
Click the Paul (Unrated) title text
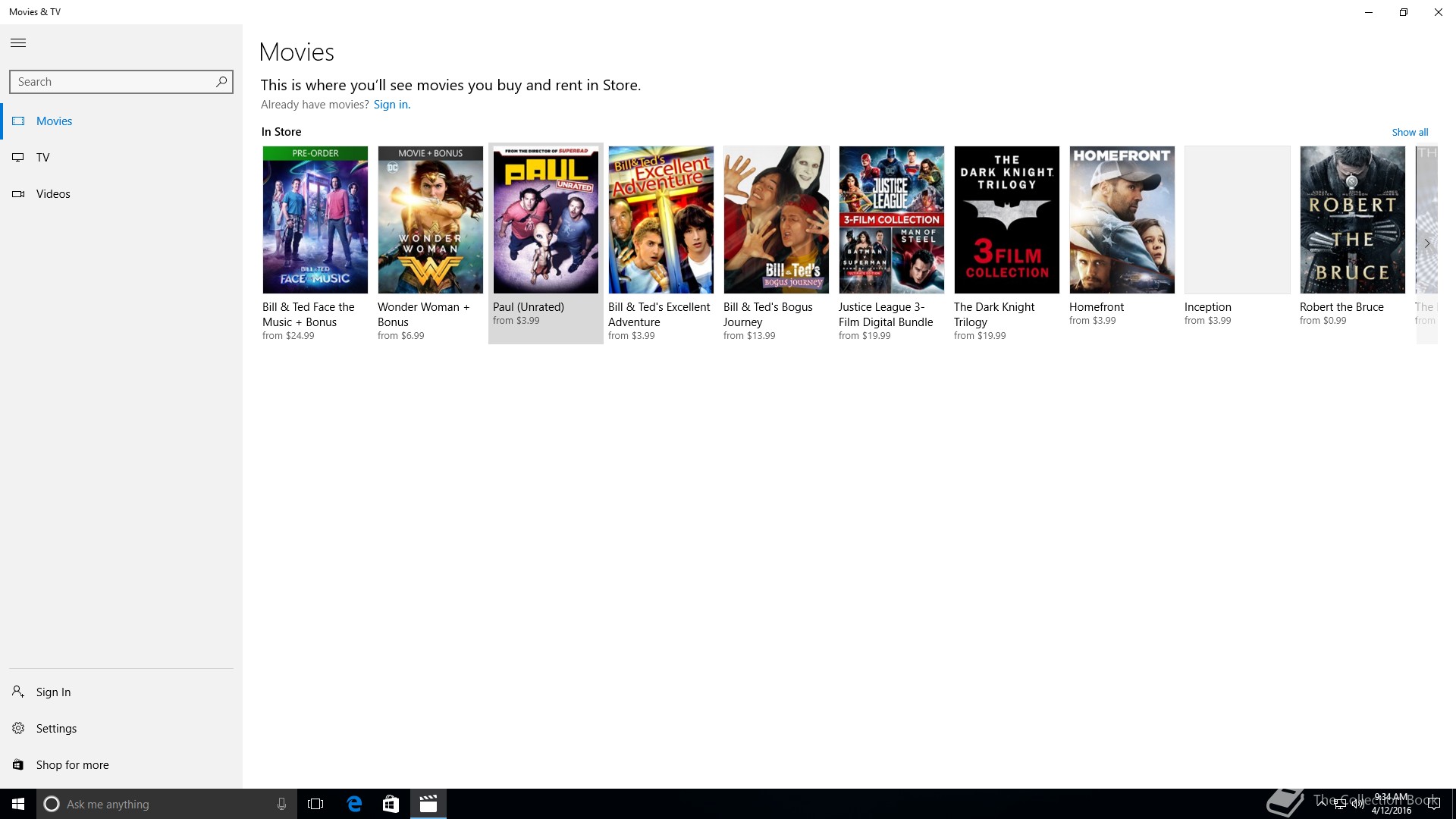(529, 307)
